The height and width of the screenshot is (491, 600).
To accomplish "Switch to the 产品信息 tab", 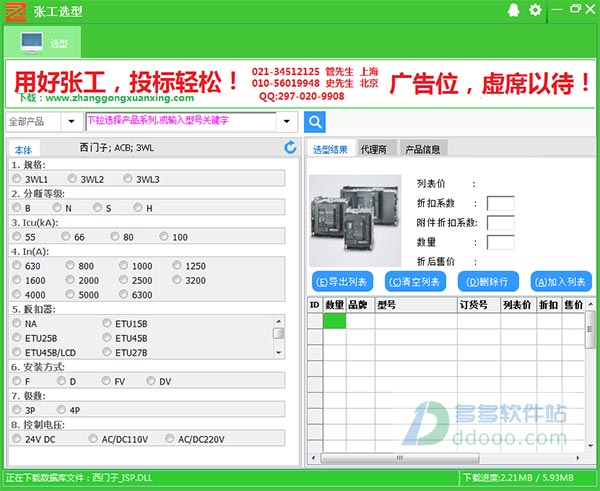I will pyautogui.click(x=423, y=149).
